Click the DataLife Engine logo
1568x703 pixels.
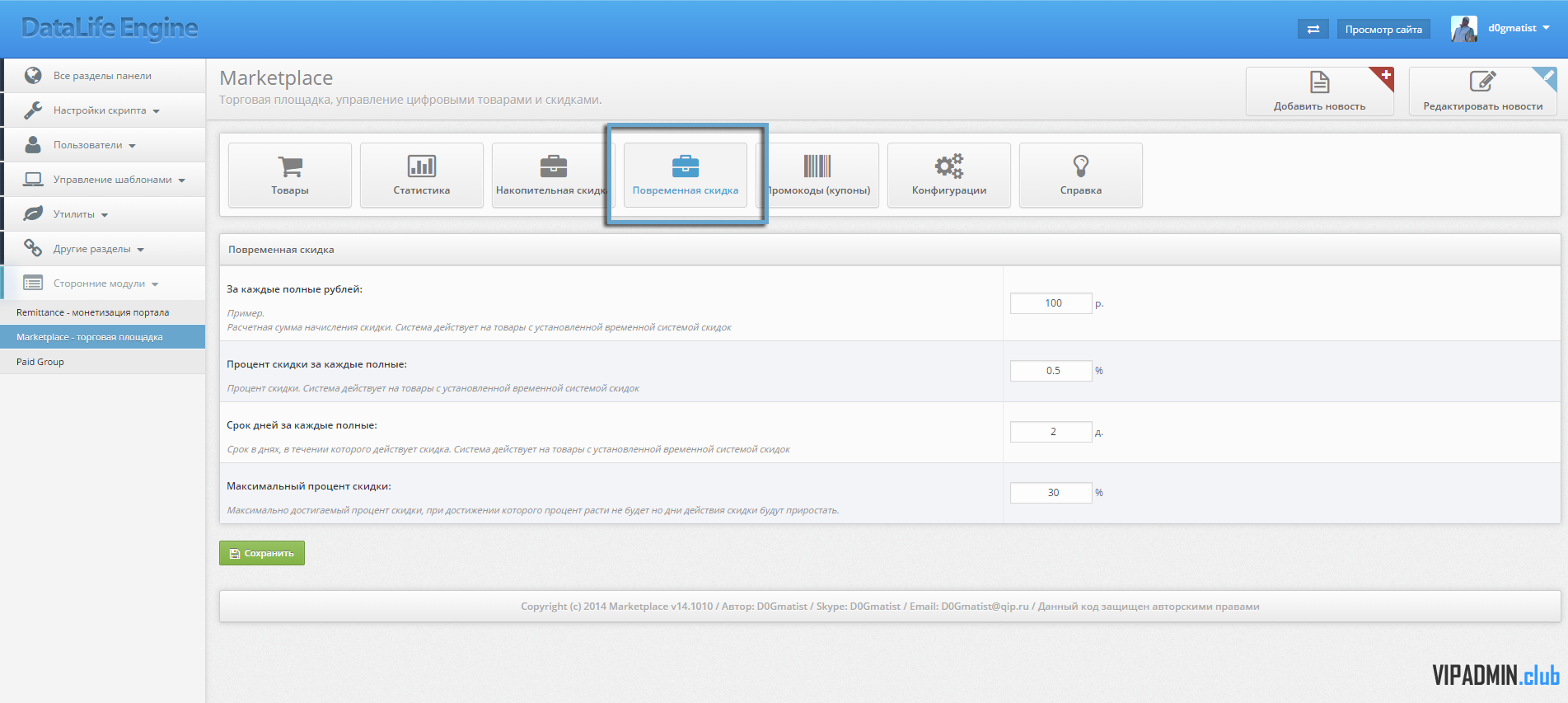tap(110, 28)
